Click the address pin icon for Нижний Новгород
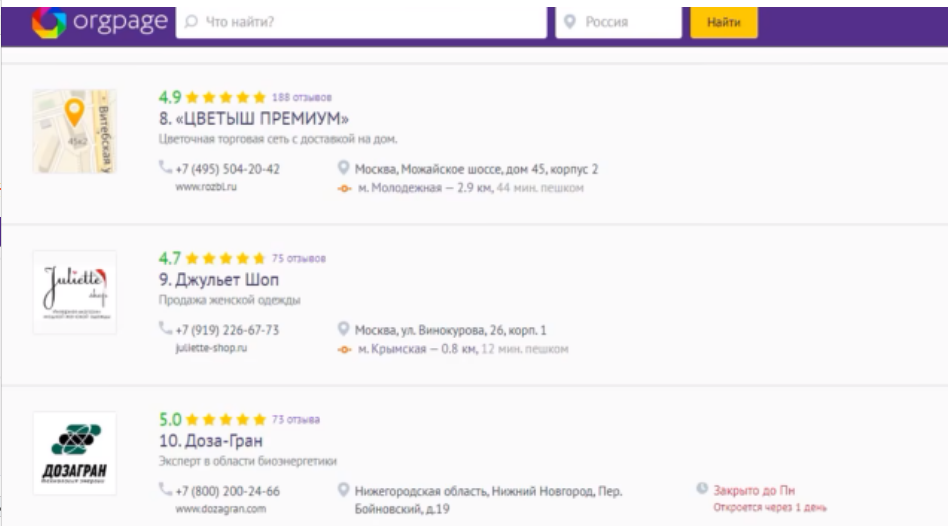This screenshot has width=948, height=526. click(x=343, y=489)
